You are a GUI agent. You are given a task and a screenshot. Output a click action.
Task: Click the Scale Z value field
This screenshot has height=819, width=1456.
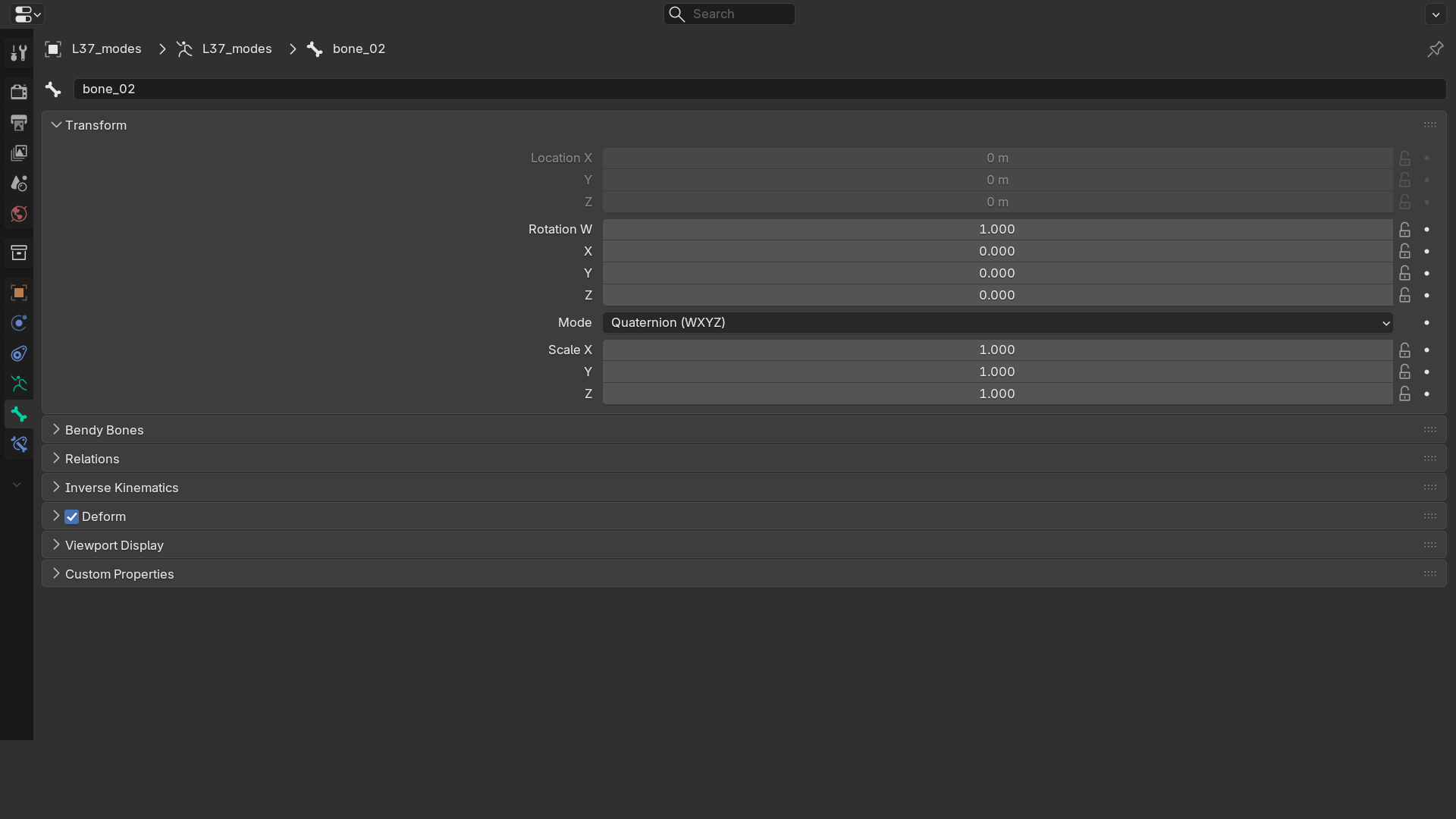[x=997, y=394]
